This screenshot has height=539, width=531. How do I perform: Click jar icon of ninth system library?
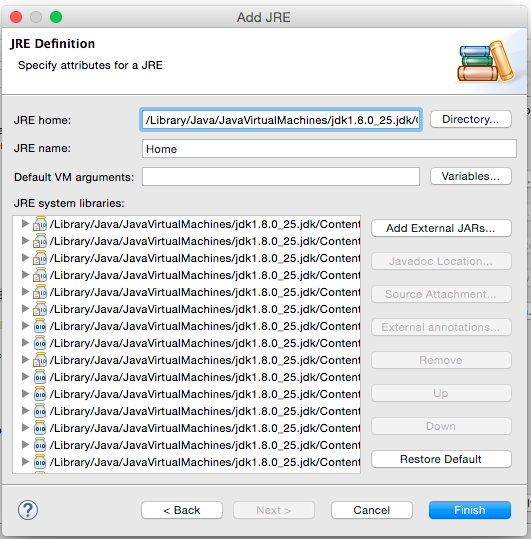[40, 360]
